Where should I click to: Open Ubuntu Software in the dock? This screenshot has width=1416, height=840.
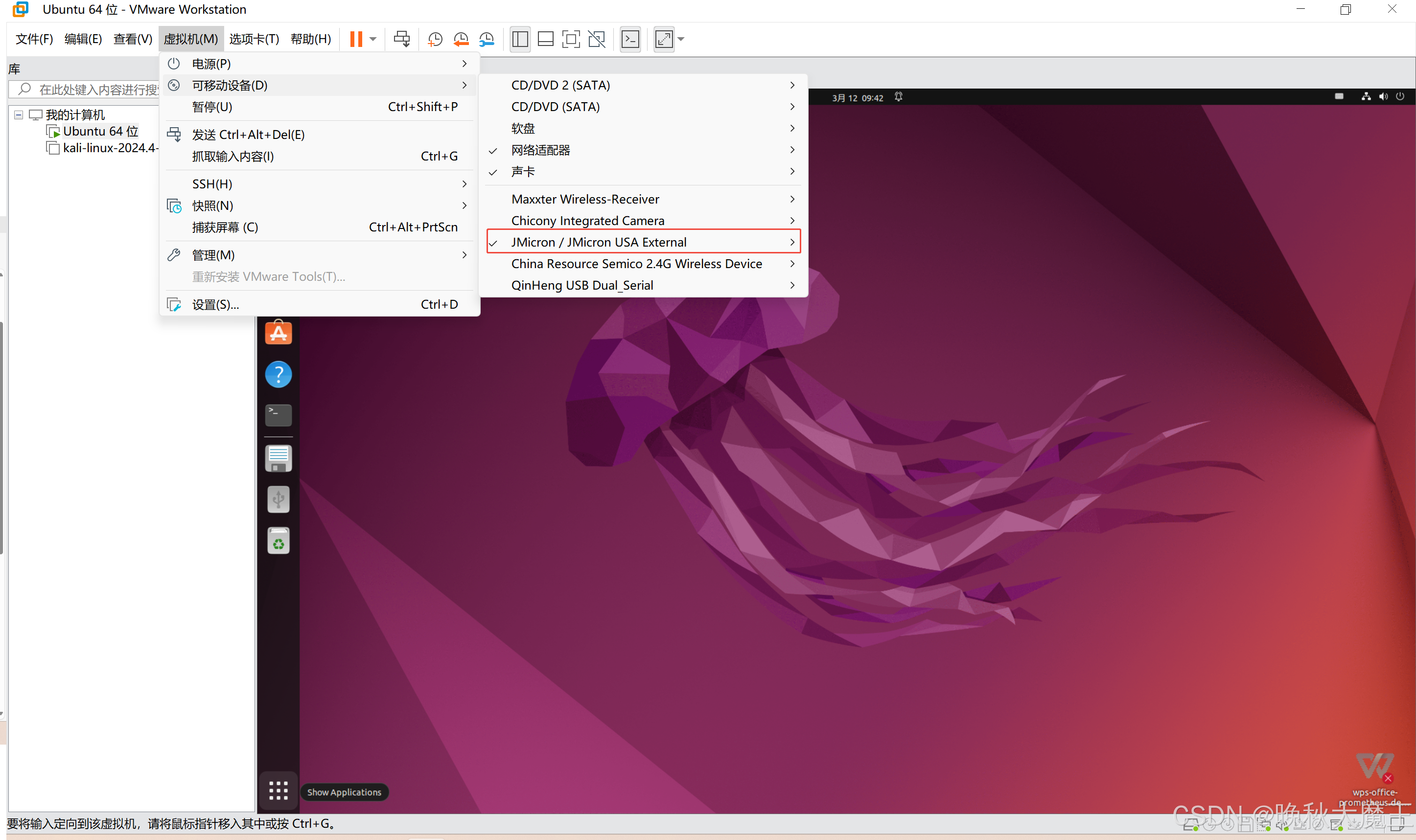click(278, 333)
